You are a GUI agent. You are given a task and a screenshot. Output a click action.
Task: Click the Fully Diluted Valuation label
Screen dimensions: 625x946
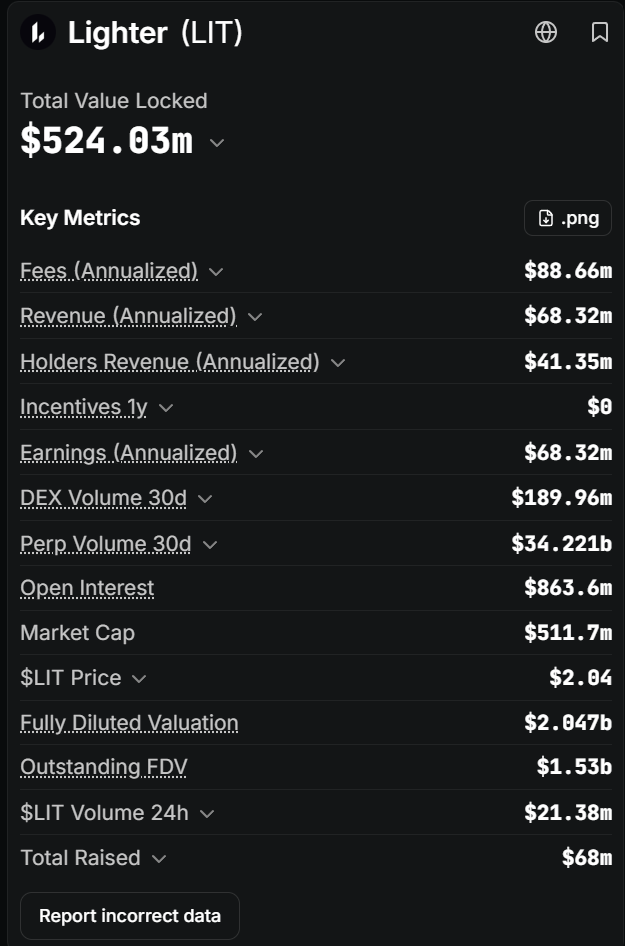pyautogui.click(x=129, y=723)
